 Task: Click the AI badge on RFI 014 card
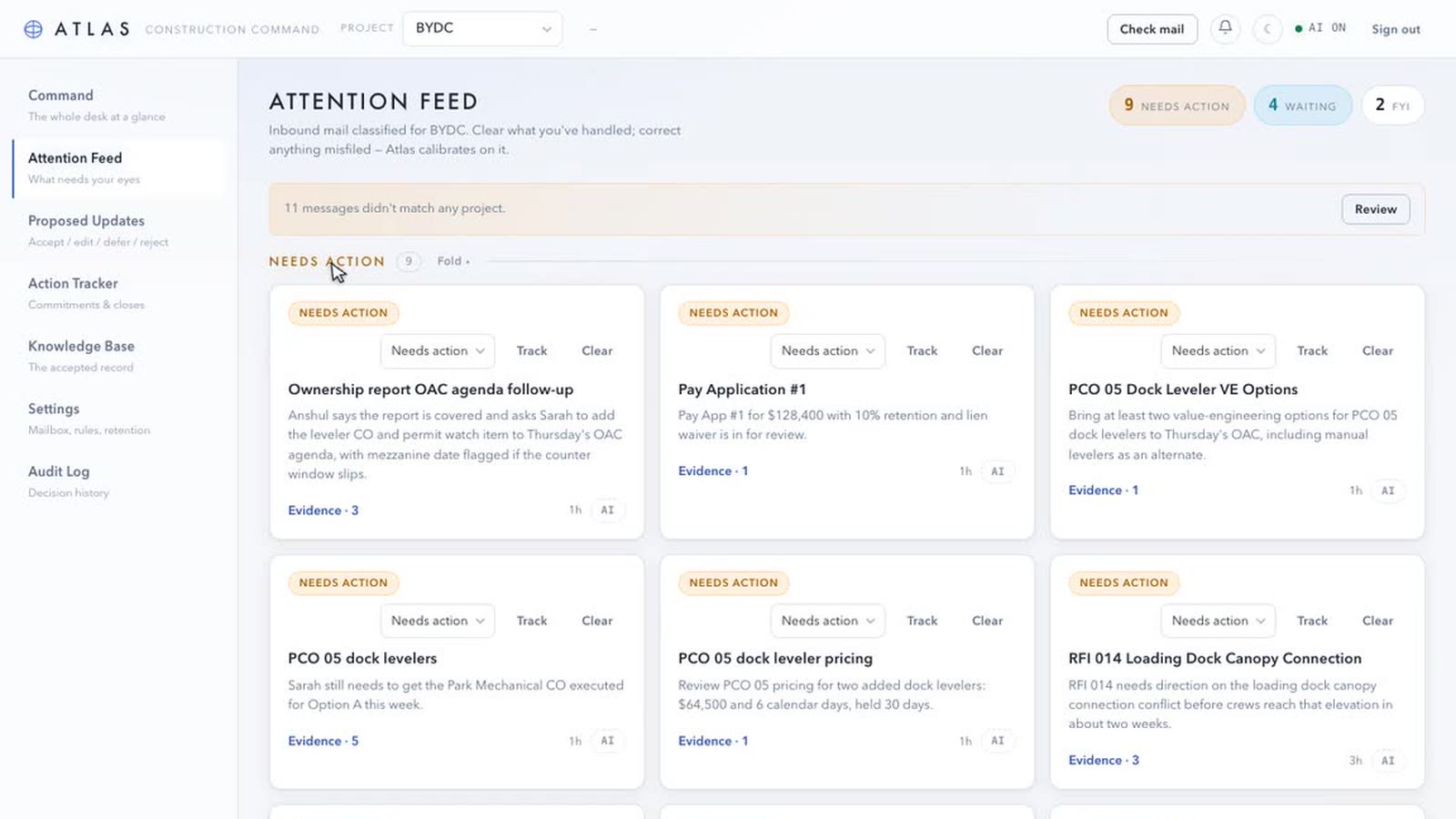tap(1388, 761)
